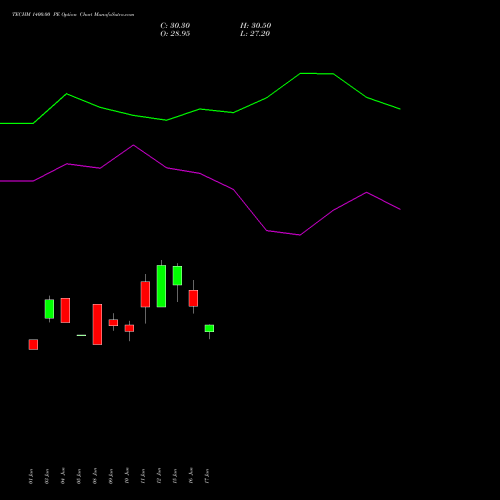This screenshot has height=500, width=500.
Task: Select the tall green candlestick for 12 Jun
Action: [x=161, y=286]
